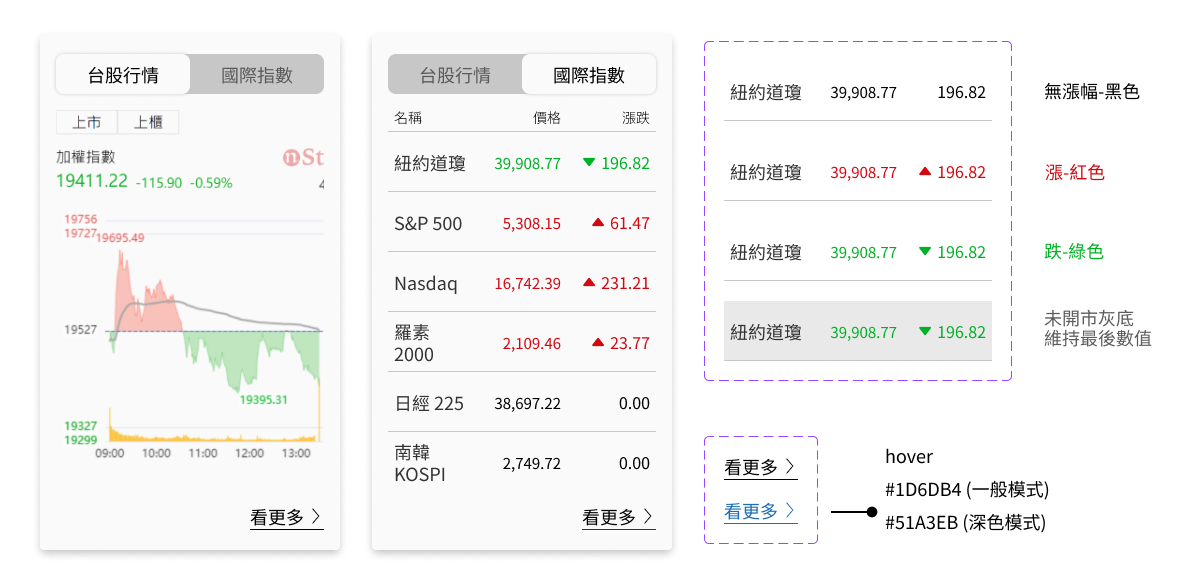Click the 0.00 change in the 日經 225 row
The width and height of the screenshot is (1192, 584).
click(x=635, y=404)
